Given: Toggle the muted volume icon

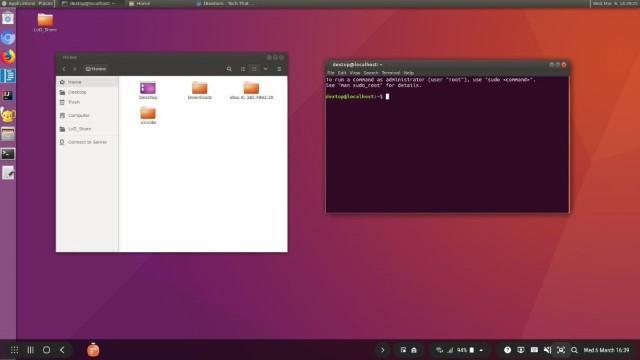Looking at the screenshot, I should pos(547,350).
